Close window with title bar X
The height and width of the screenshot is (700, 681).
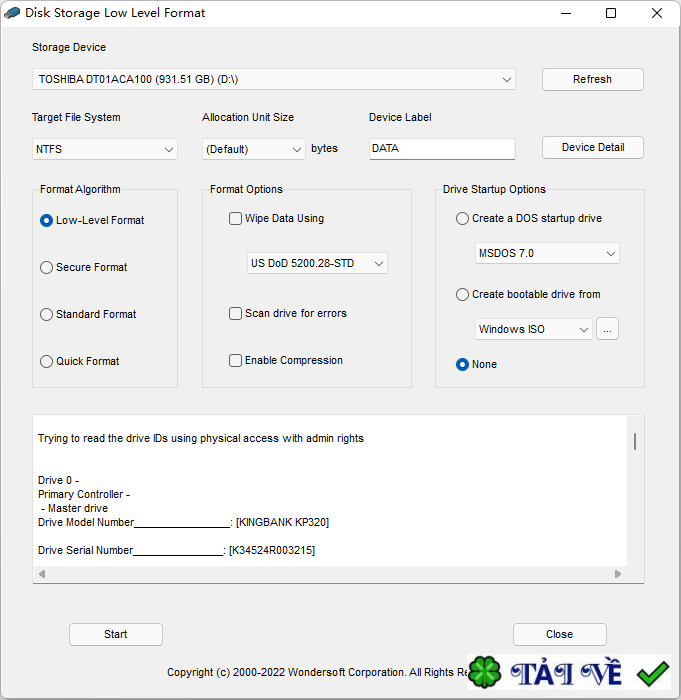coord(657,13)
